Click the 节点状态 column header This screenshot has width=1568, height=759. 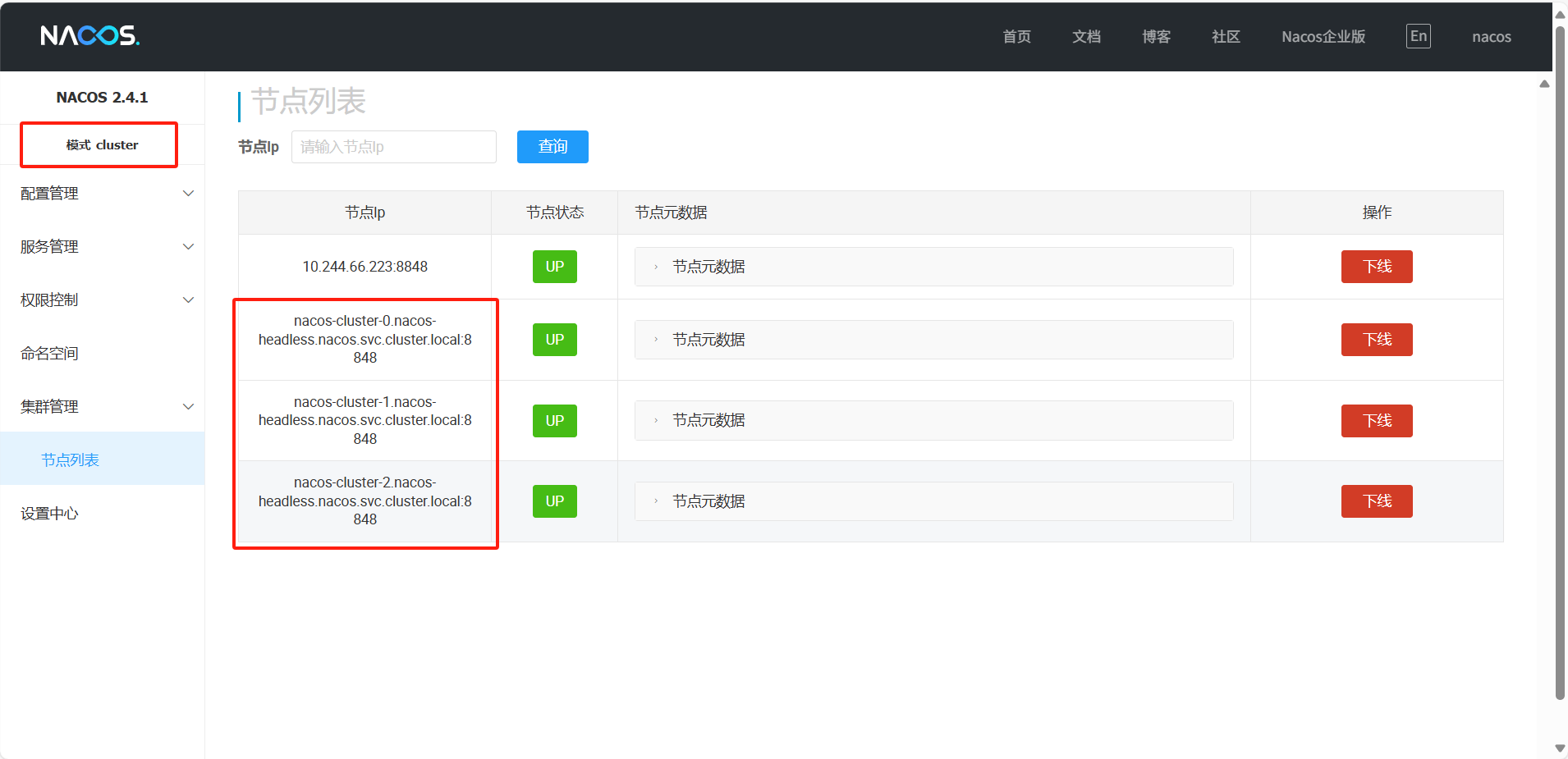click(555, 213)
